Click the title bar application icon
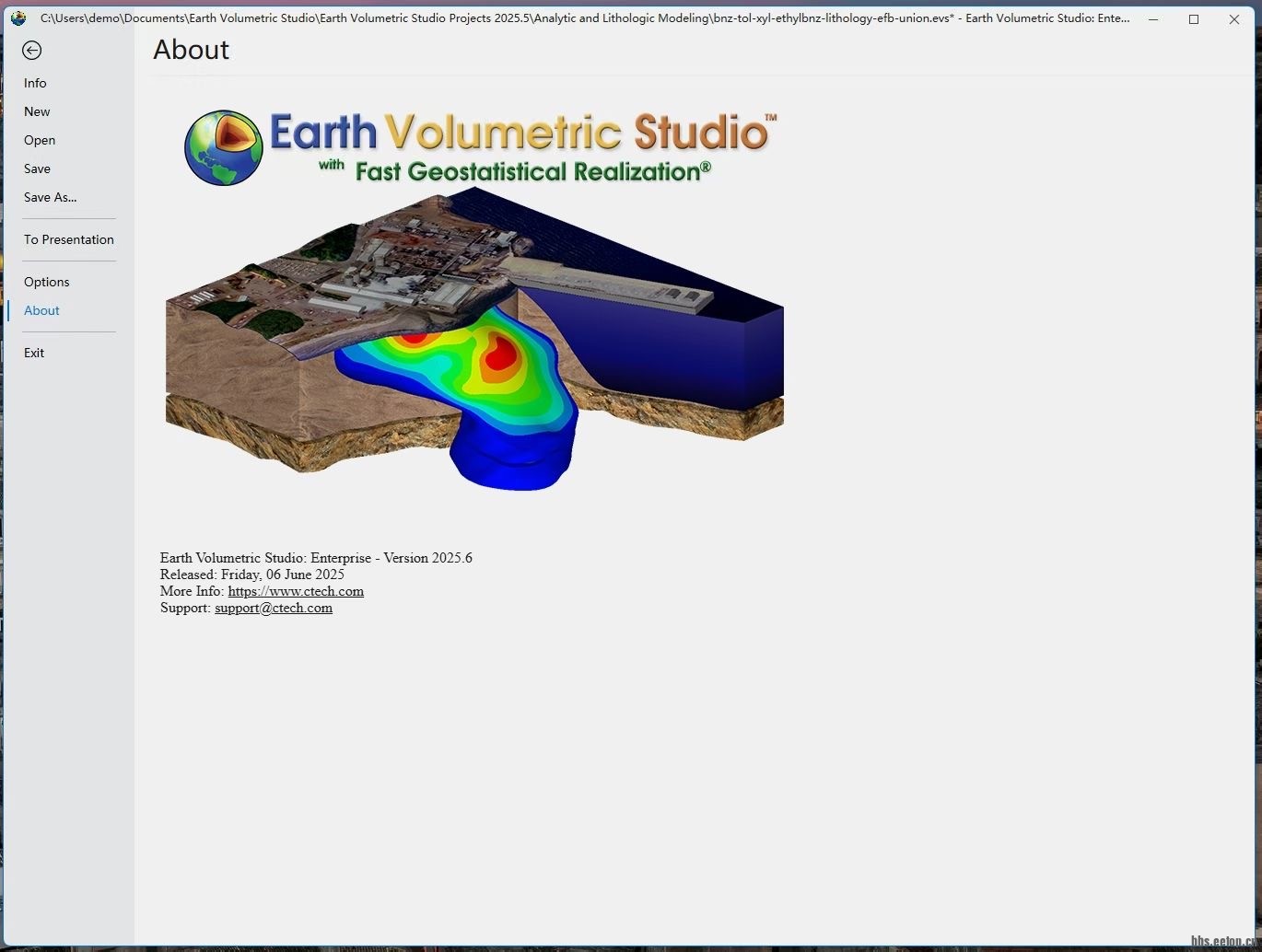This screenshot has height=952, width=1262. [18, 18]
